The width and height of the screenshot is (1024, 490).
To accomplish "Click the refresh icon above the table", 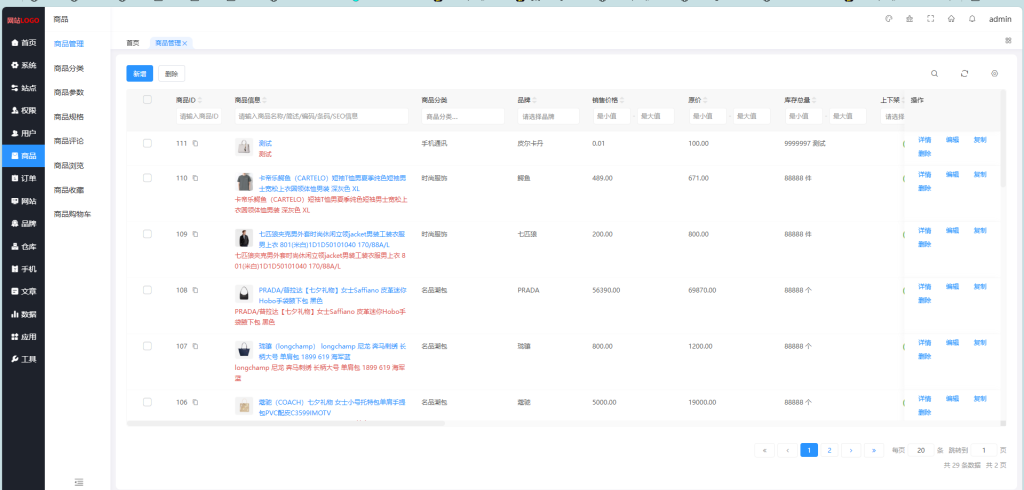I will coord(964,73).
